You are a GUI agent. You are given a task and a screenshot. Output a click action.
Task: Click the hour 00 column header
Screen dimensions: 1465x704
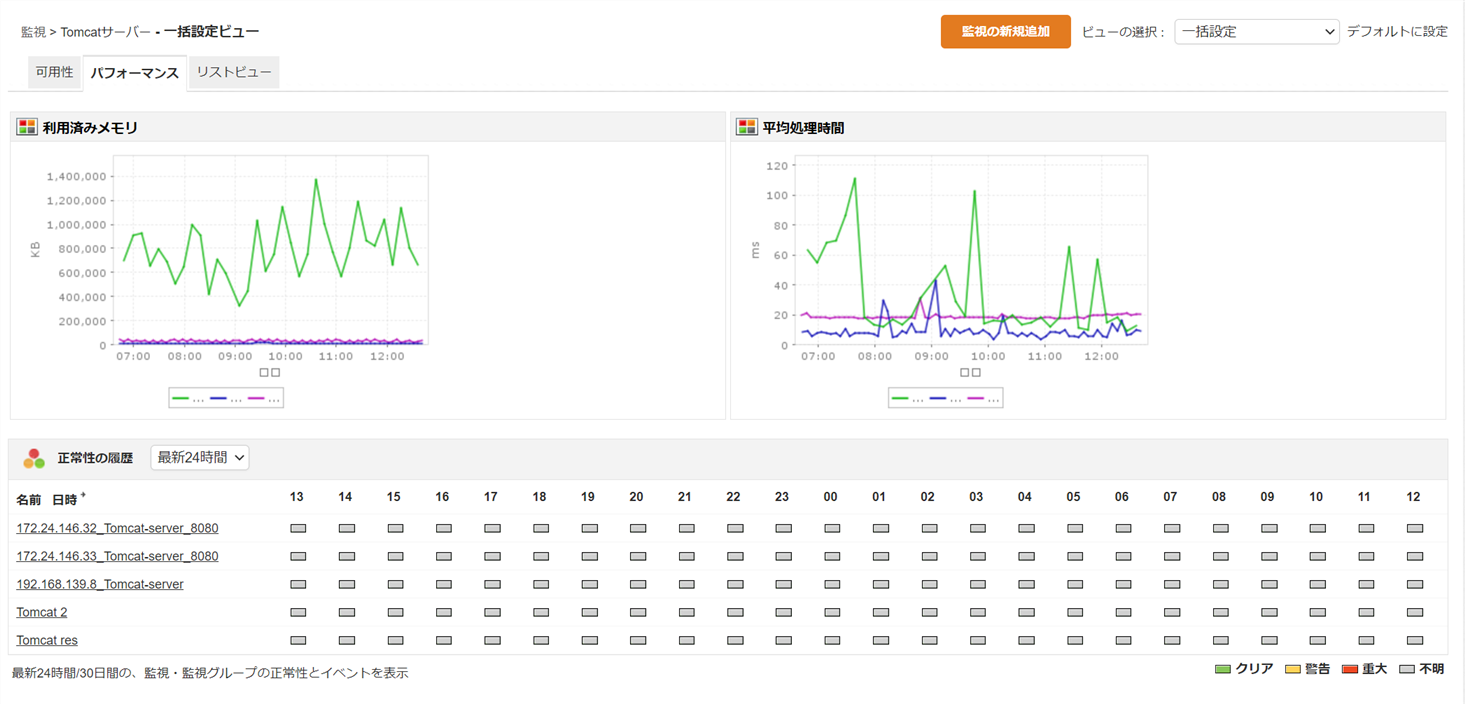(831, 497)
